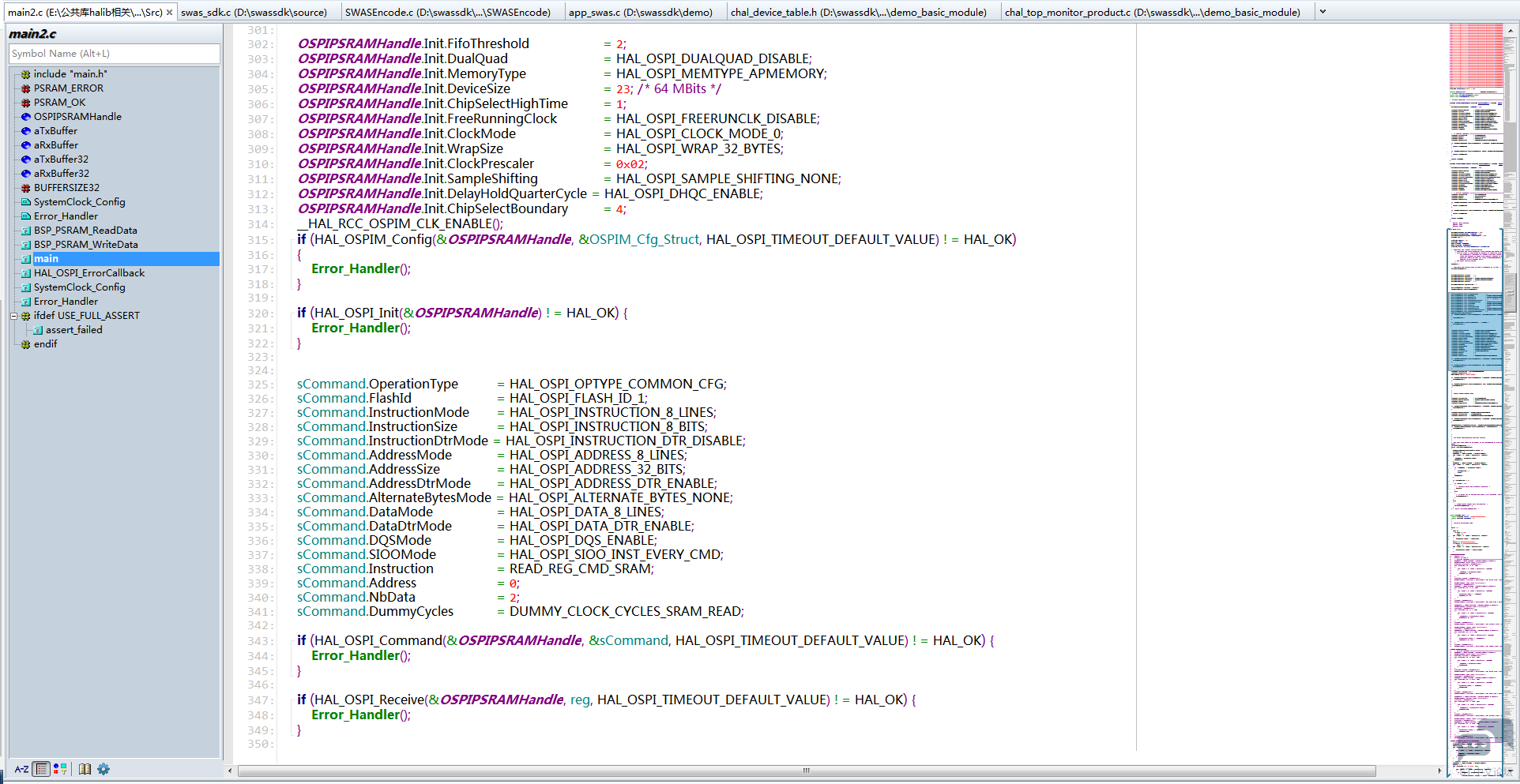This screenshot has width=1520, height=784.
Task: Click the horizontal scrollbar thumb
Action: pyautogui.click(x=806, y=771)
